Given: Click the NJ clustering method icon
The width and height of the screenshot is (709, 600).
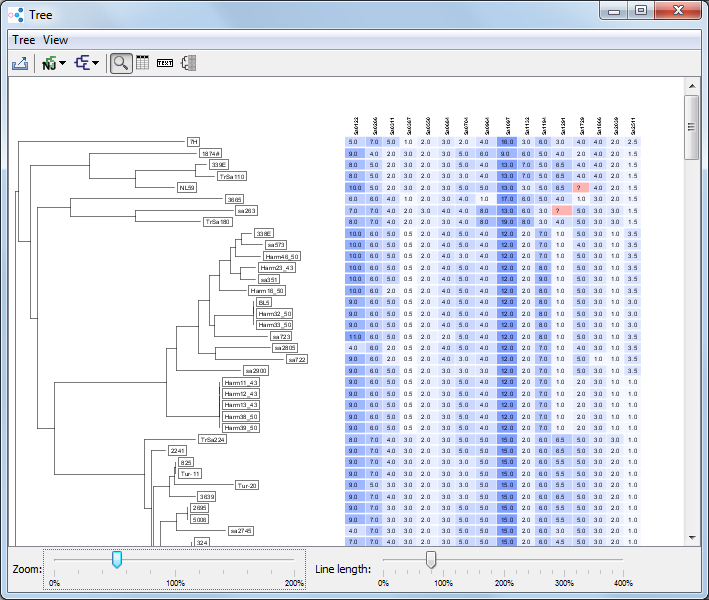Looking at the screenshot, I should [x=48, y=63].
